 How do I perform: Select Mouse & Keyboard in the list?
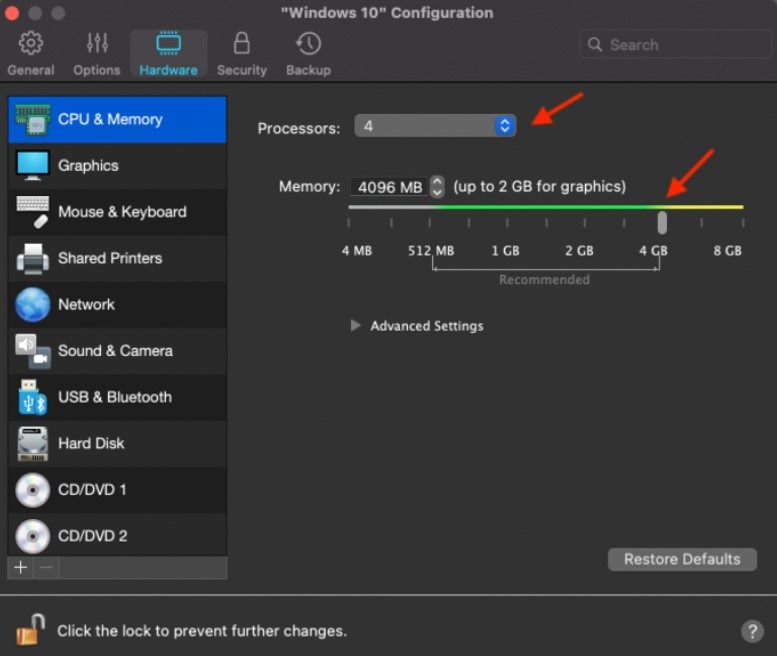(x=117, y=212)
